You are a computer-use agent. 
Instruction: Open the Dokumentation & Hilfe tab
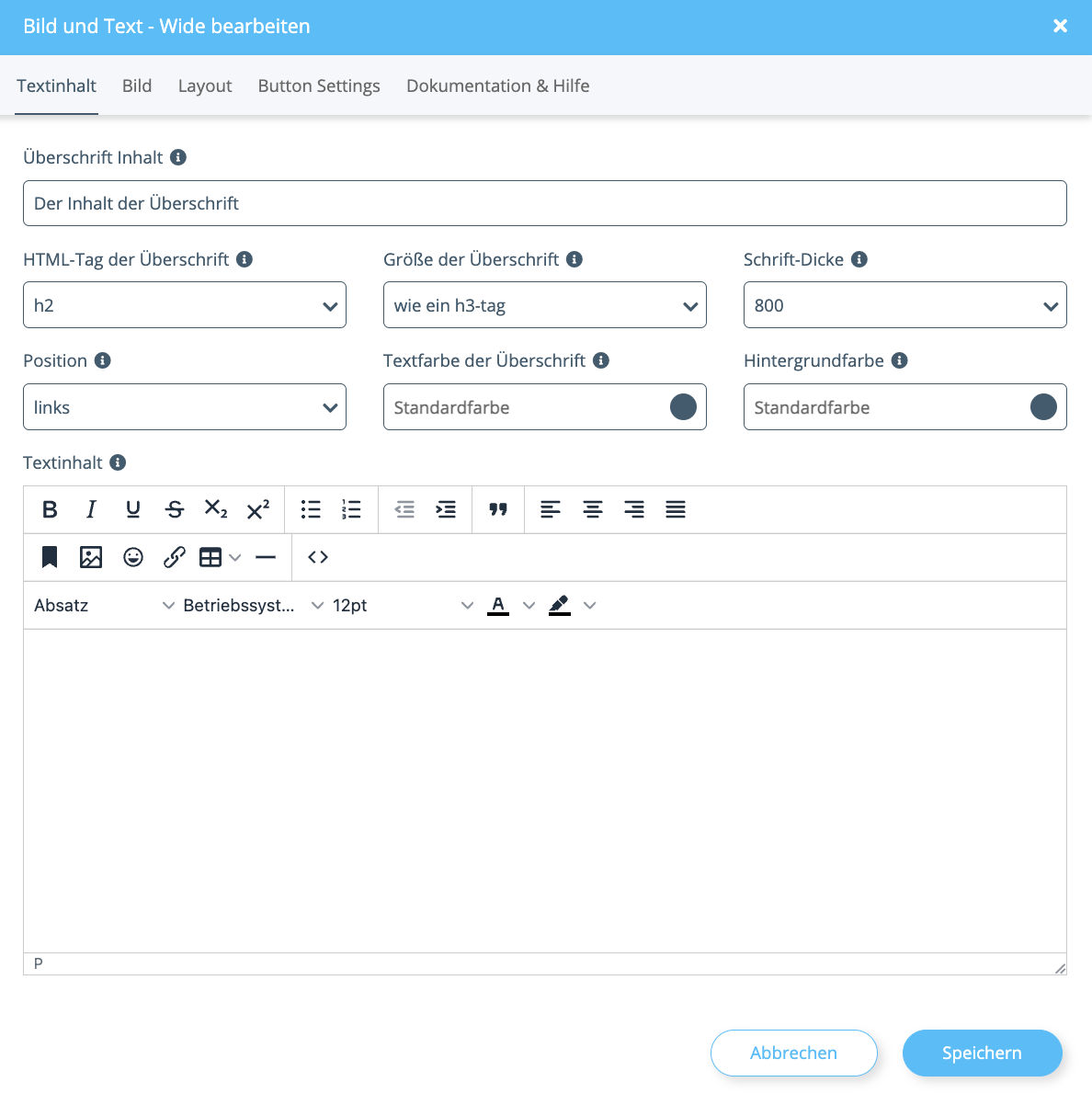coord(498,85)
